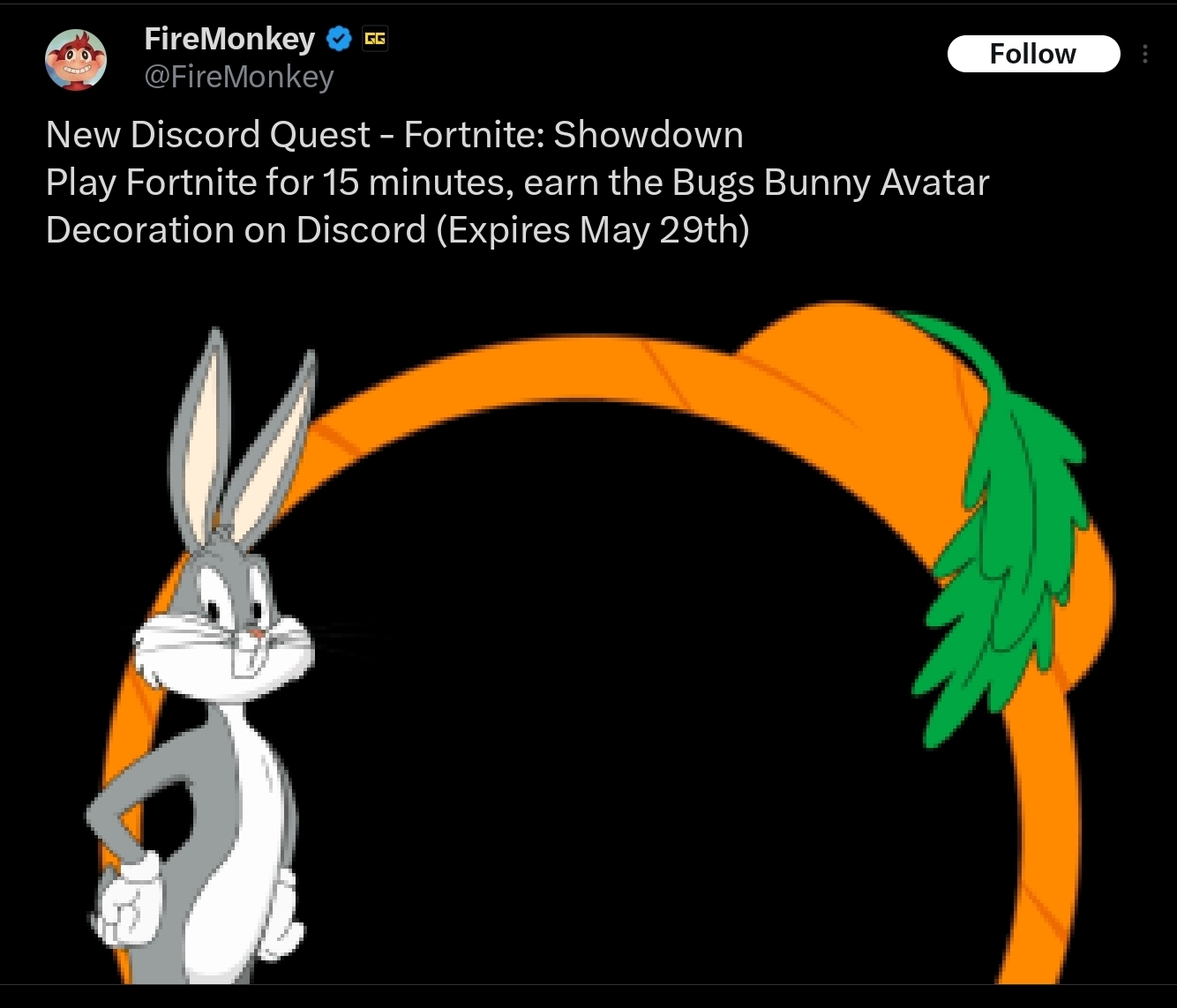
Task: Click the 'Decoration on Discord' words
Action: (x=236, y=230)
